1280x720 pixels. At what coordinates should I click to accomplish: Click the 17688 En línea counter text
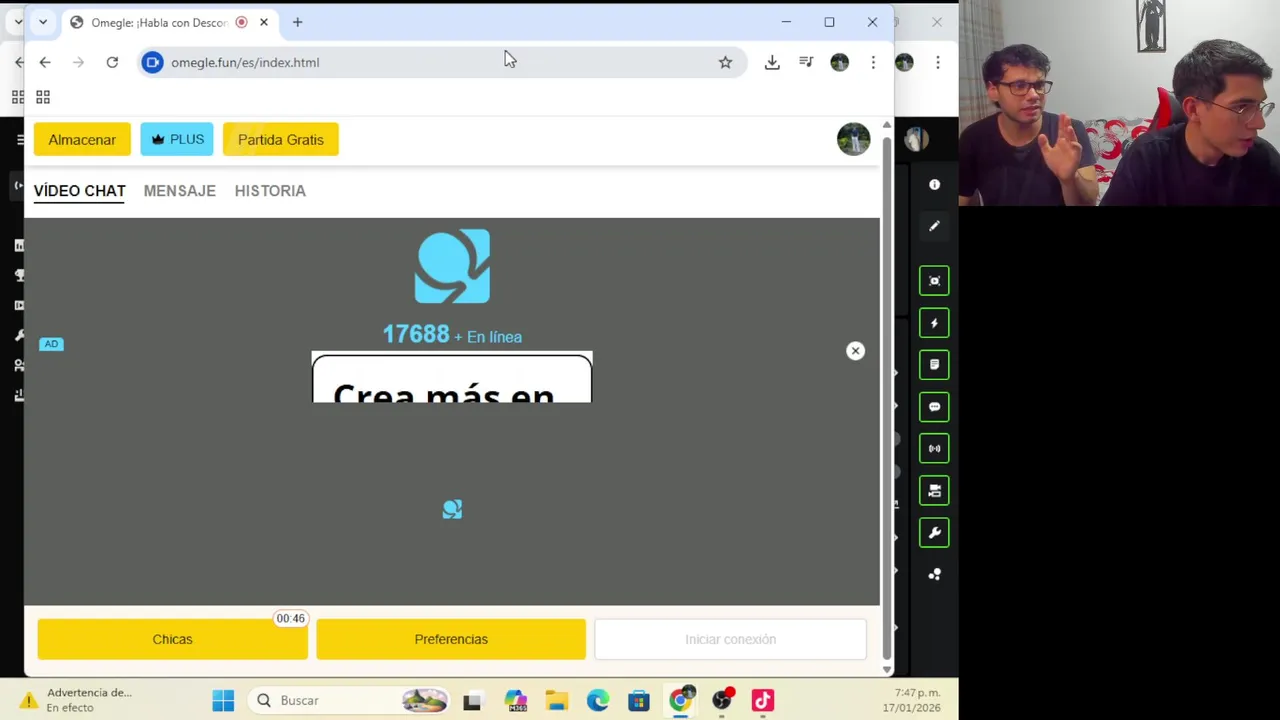452,335
